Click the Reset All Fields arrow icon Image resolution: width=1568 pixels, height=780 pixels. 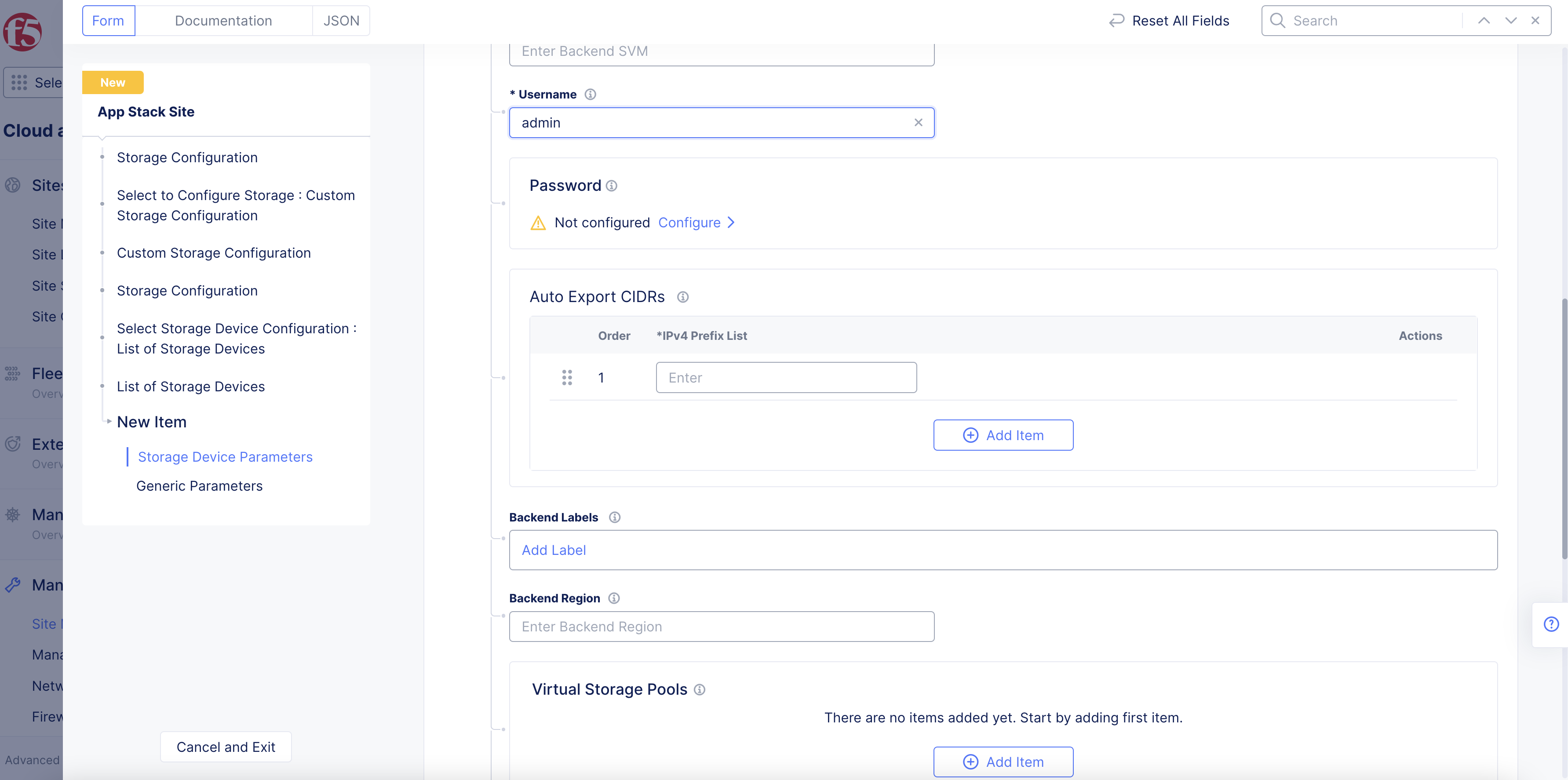pos(1116,21)
